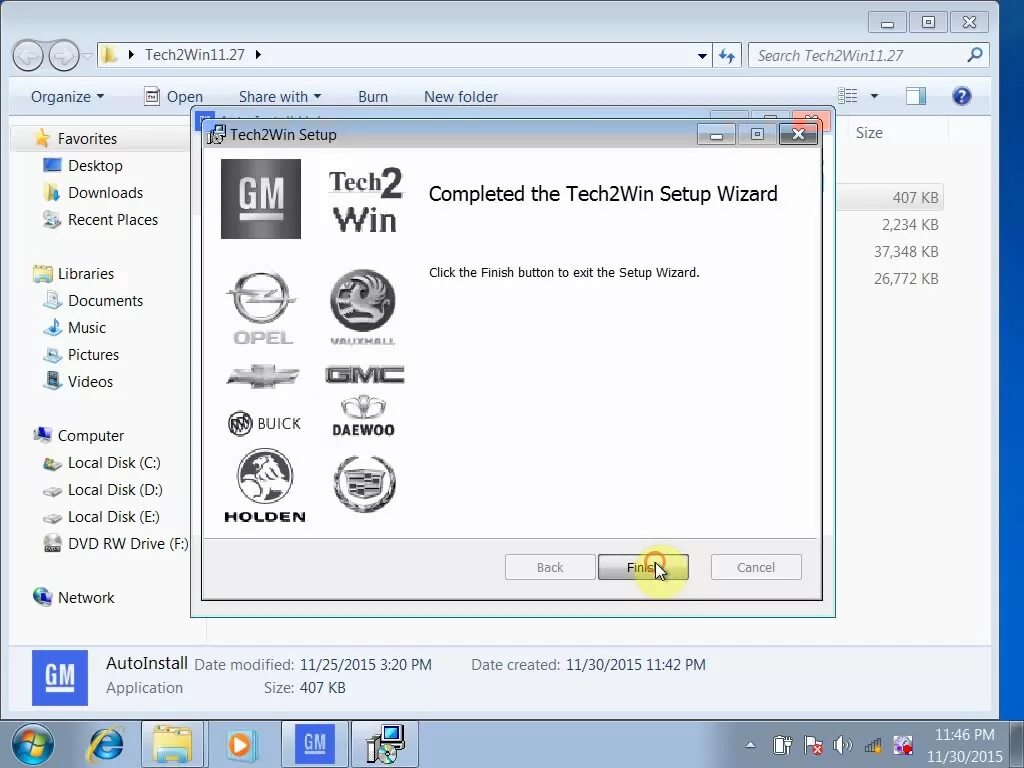Click the GM AutoInstall taskbar icon

315,744
